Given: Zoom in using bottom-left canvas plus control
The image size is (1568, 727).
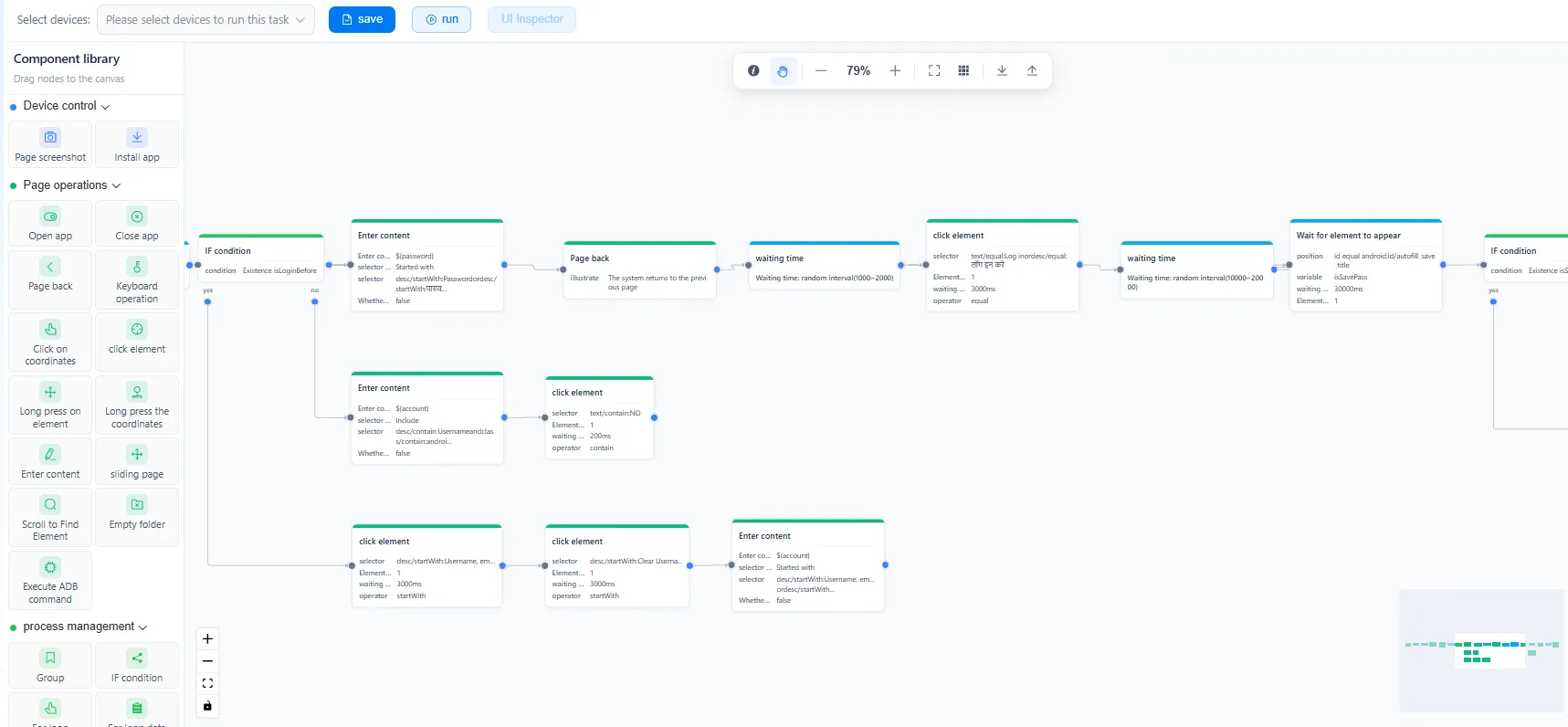Looking at the screenshot, I should 207,638.
